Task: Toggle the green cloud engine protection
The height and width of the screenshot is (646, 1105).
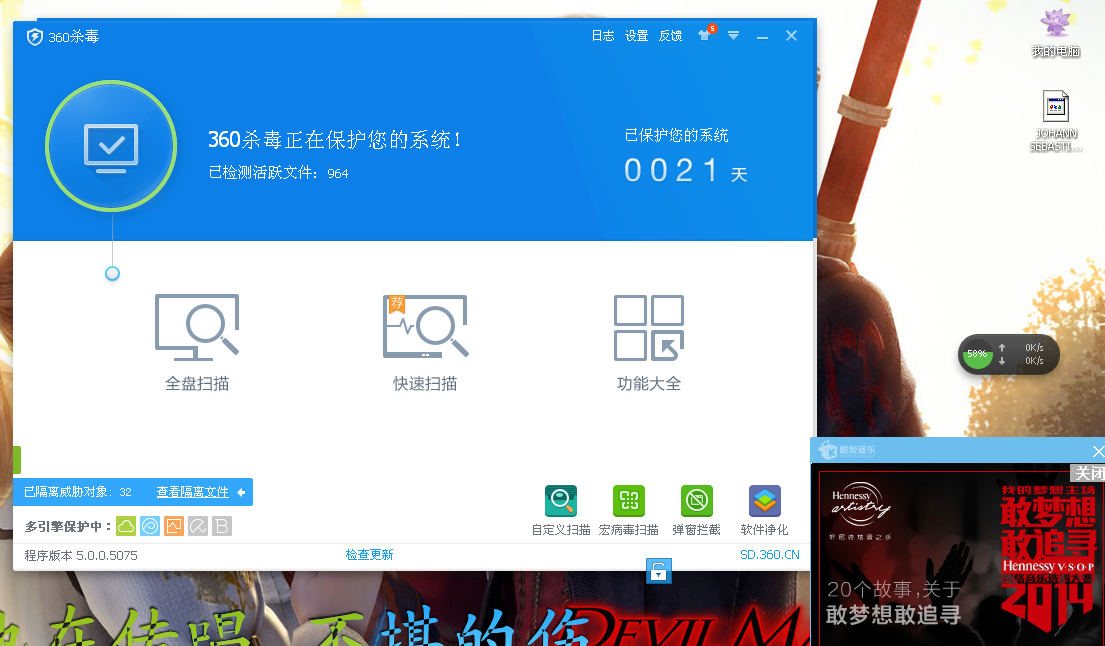Action: pos(126,526)
